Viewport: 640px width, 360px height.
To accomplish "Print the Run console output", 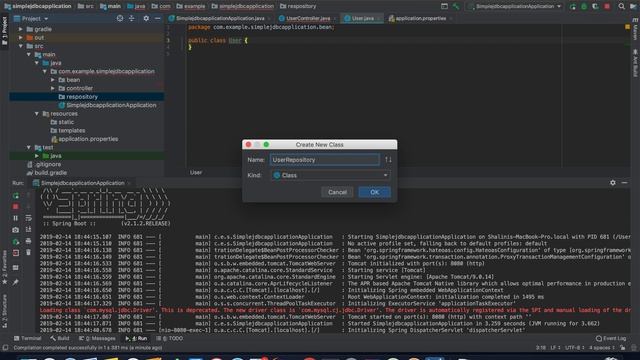I will click(29, 241).
